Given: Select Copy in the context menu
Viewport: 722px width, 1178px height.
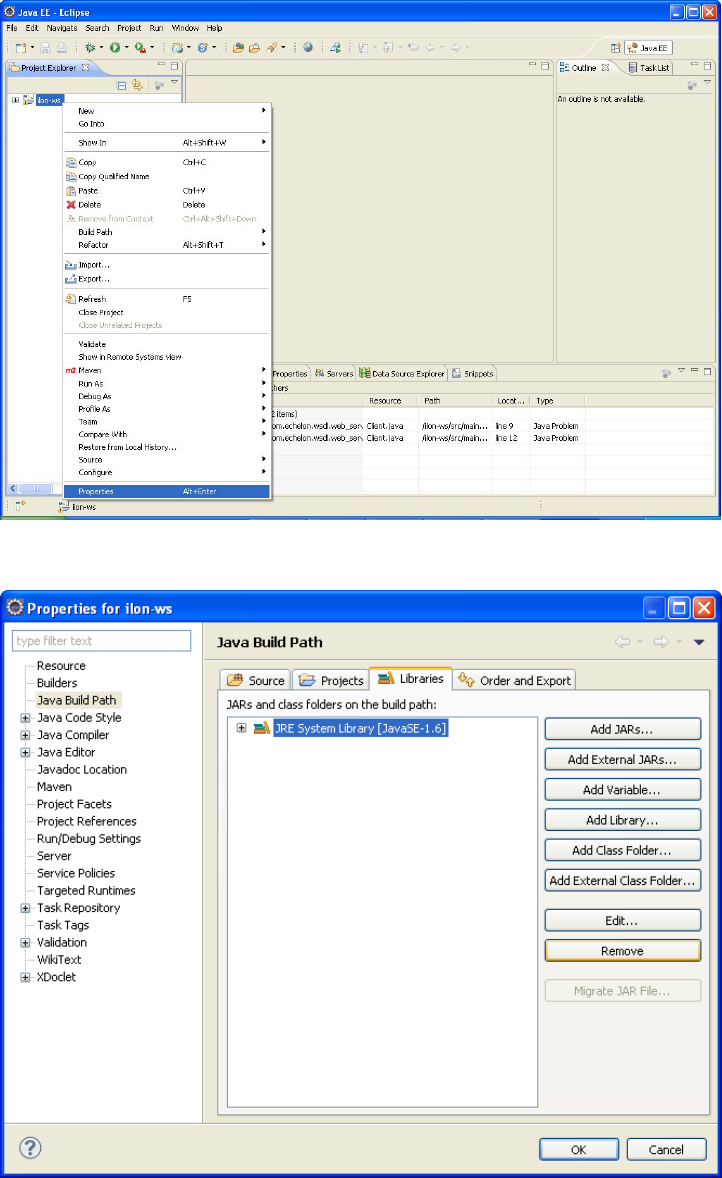Looking at the screenshot, I should [167, 162].
